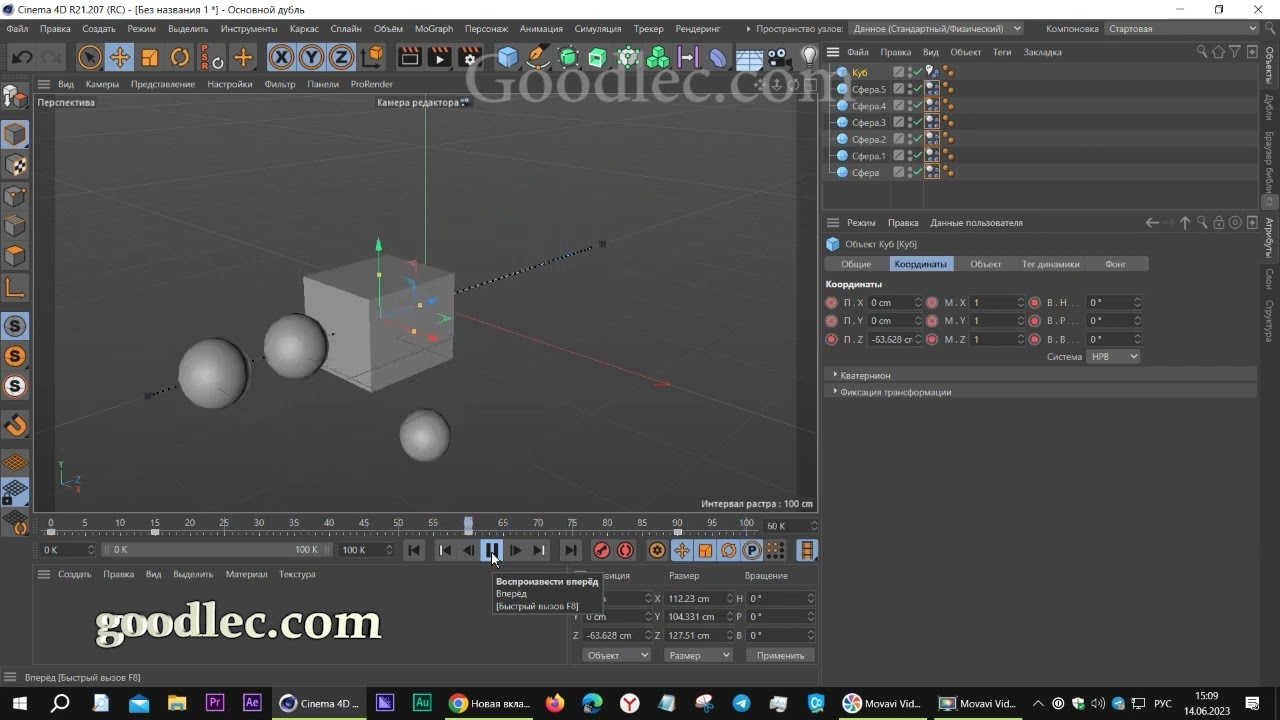Toggle Enable Snap S icon
This screenshot has width=1280, height=720.
tap(15, 326)
